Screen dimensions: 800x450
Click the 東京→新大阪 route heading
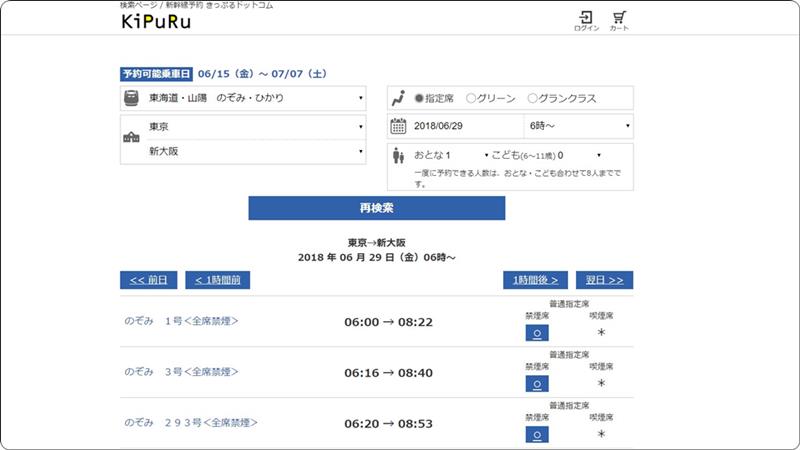coord(377,243)
